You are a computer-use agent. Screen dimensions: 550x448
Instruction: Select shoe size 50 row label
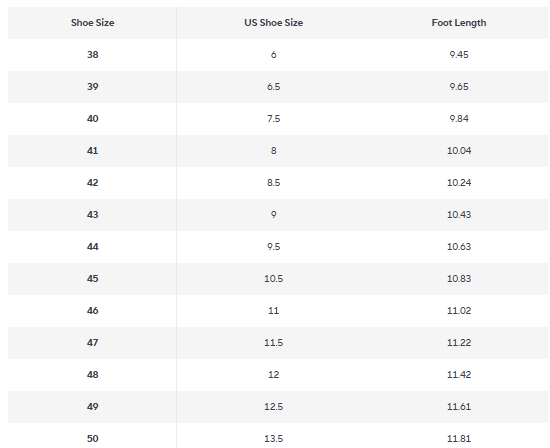93,439
